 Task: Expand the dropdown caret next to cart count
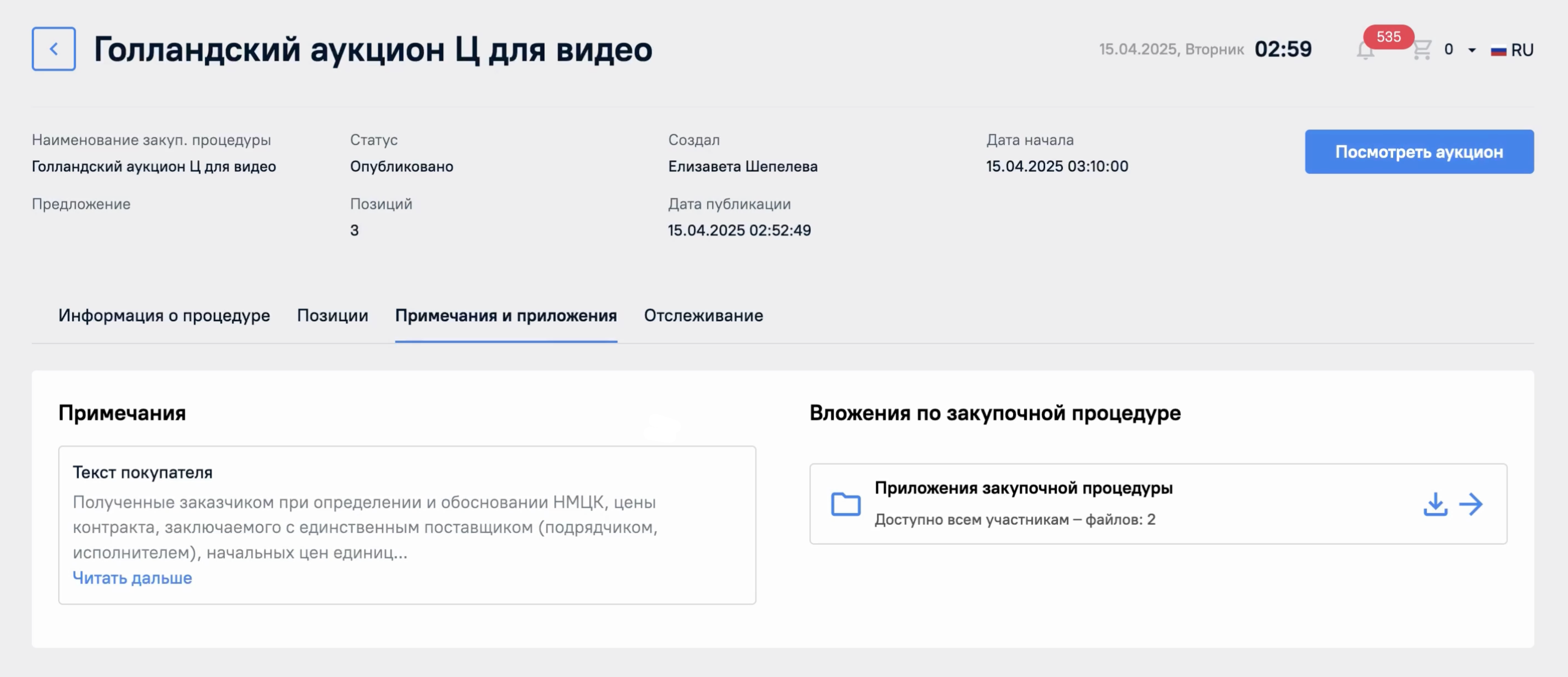[x=1472, y=50]
